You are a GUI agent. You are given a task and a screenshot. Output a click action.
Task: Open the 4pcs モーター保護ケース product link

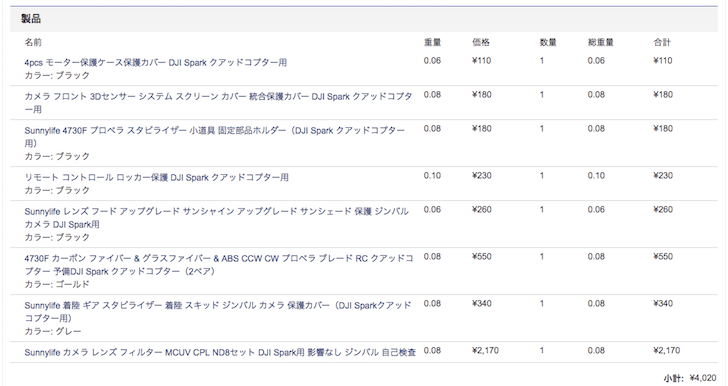(x=156, y=62)
